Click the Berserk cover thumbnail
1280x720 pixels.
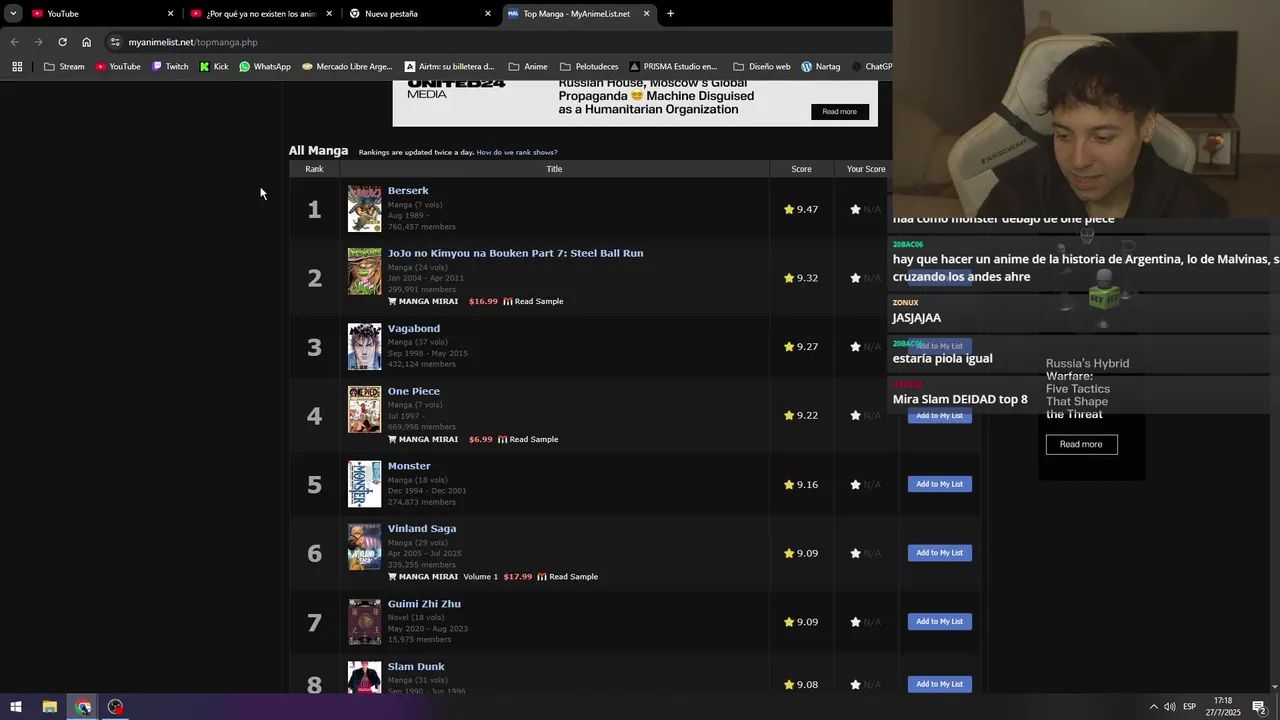[364, 209]
